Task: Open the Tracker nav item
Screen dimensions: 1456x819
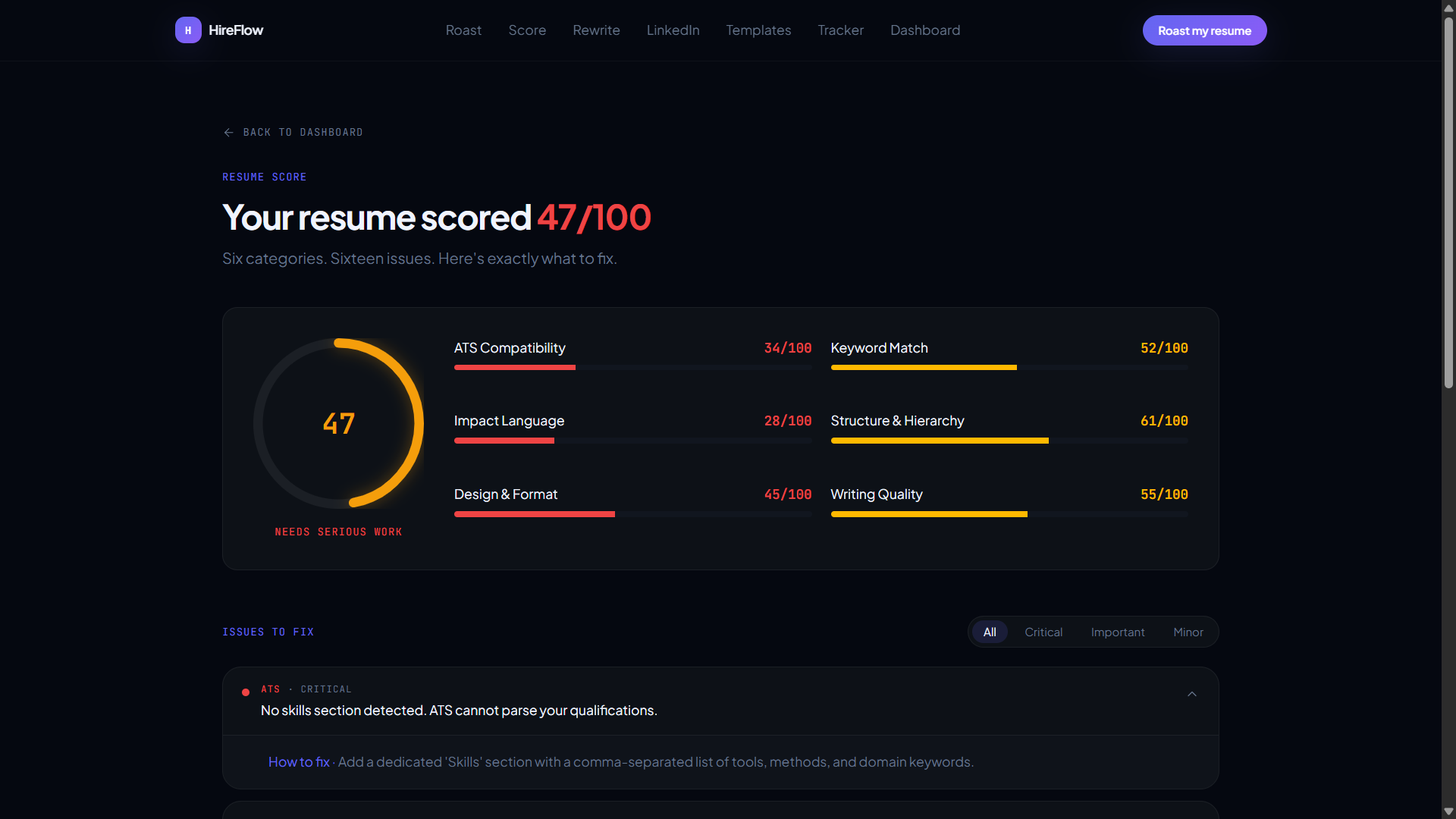Action: coord(840,30)
